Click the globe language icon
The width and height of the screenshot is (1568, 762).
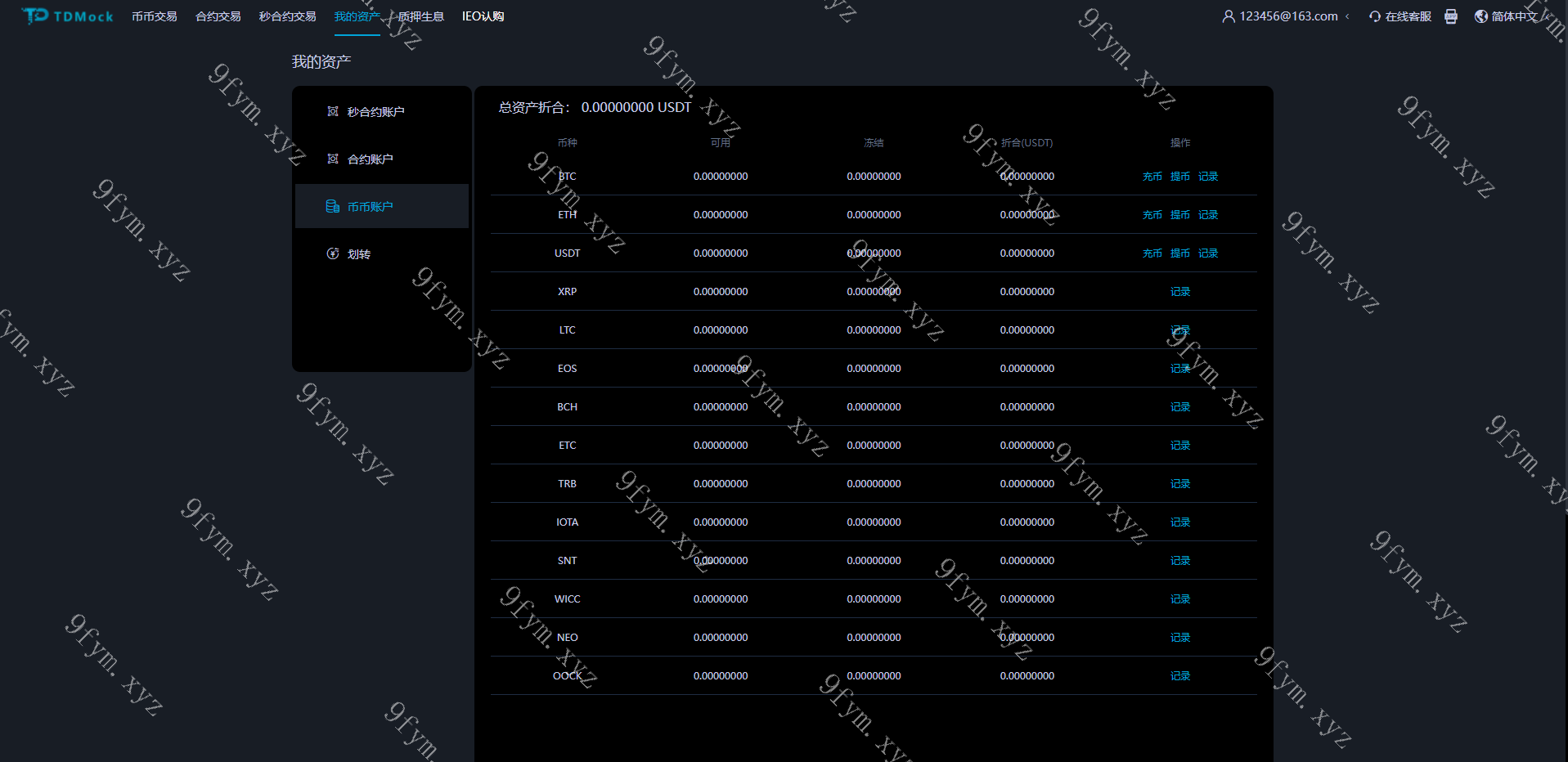1480,16
